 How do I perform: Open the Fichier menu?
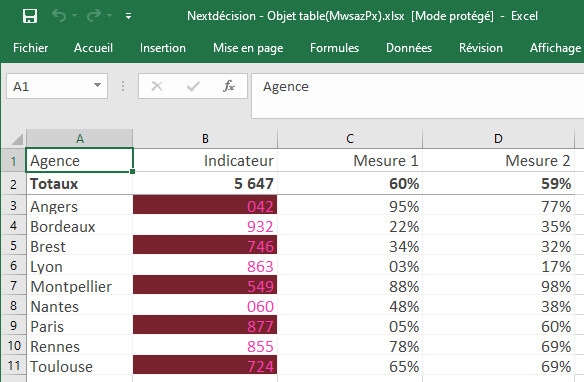pyautogui.click(x=31, y=48)
